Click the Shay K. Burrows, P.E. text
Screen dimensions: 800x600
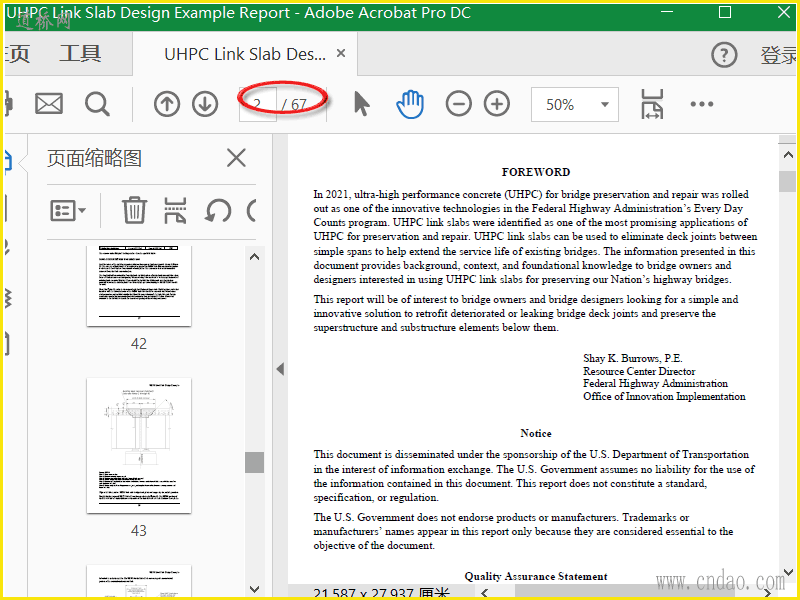pyautogui.click(x=633, y=358)
